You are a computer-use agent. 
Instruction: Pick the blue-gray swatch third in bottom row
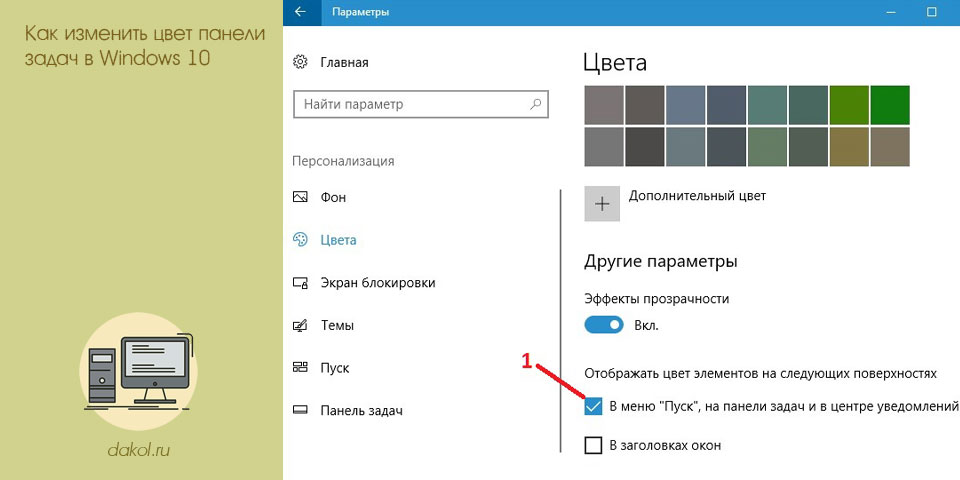coord(686,146)
